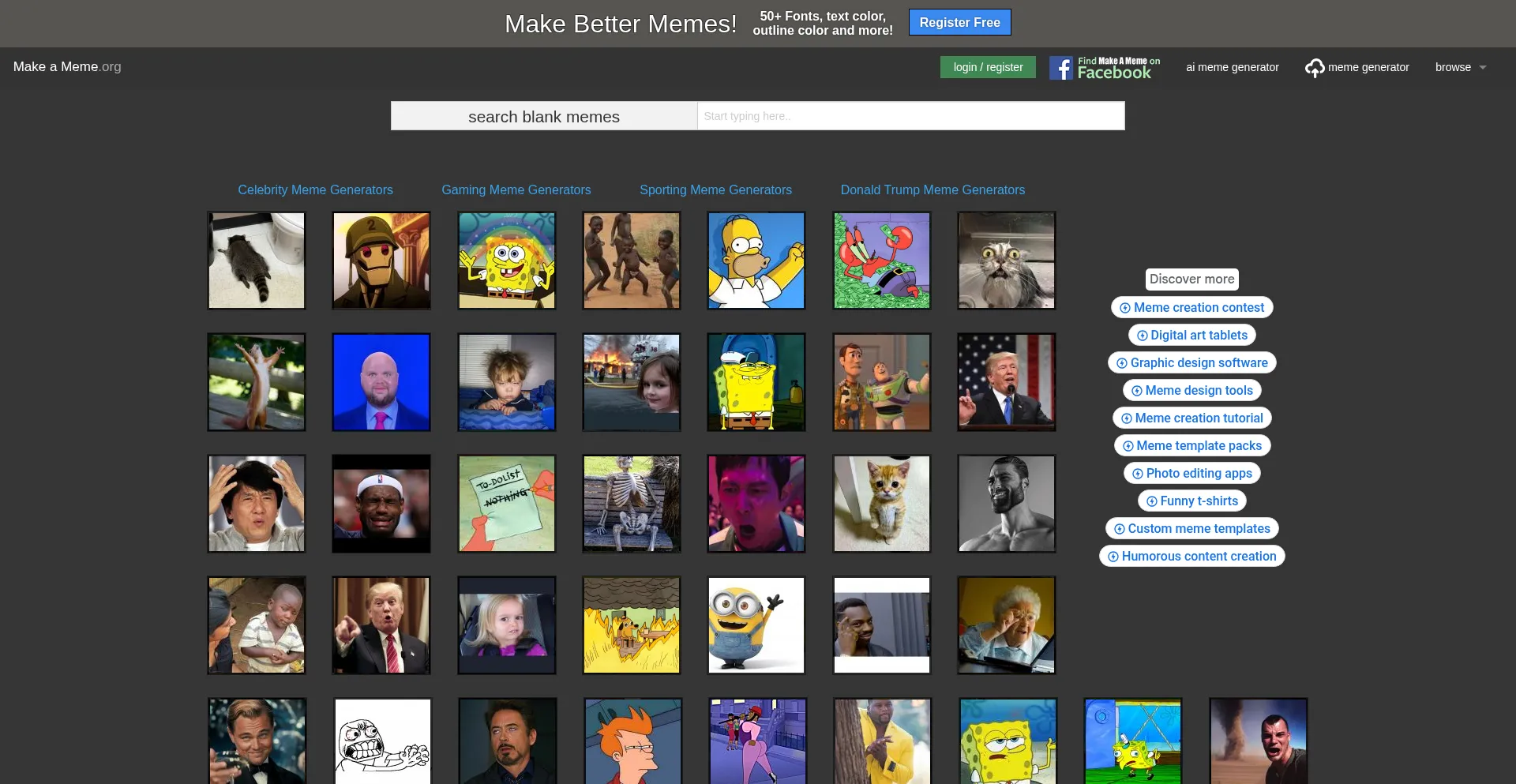Open the Mocking Spongebob meme template
Viewport: 1516px width, 784px height.
[x=1131, y=741]
